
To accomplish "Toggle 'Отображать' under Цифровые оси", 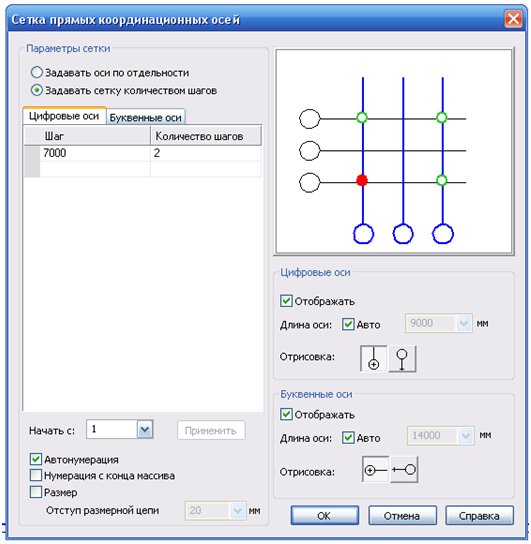I will (286, 300).
